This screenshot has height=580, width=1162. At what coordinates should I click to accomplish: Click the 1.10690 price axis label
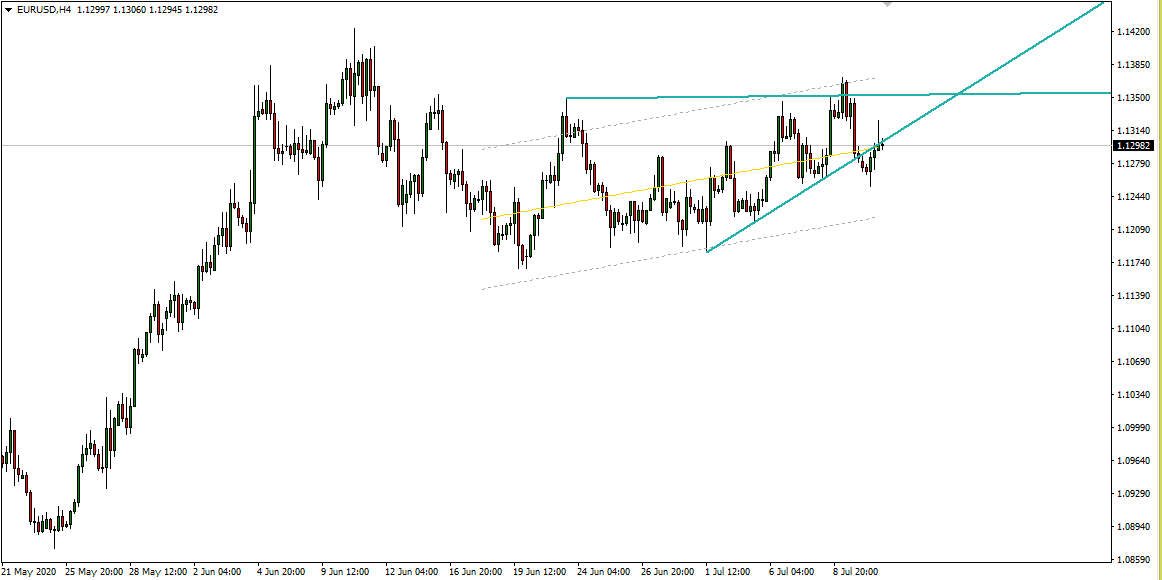[x=1133, y=362]
